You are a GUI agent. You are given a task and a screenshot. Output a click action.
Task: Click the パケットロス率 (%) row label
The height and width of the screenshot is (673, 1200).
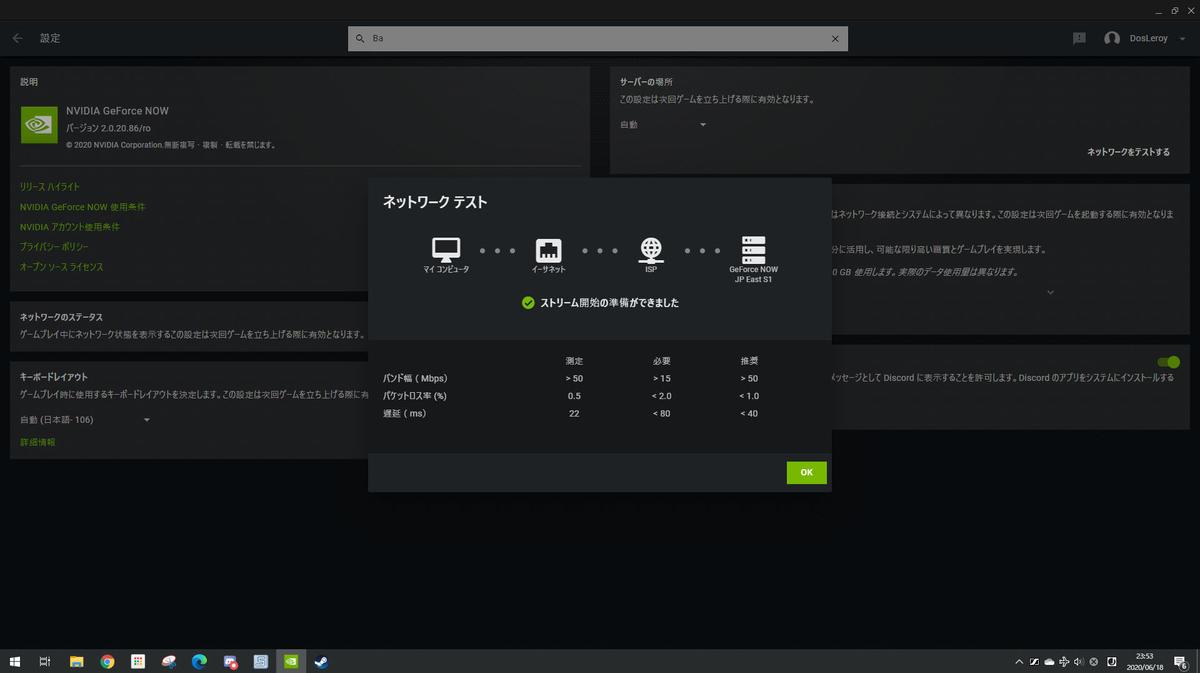pos(415,396)
